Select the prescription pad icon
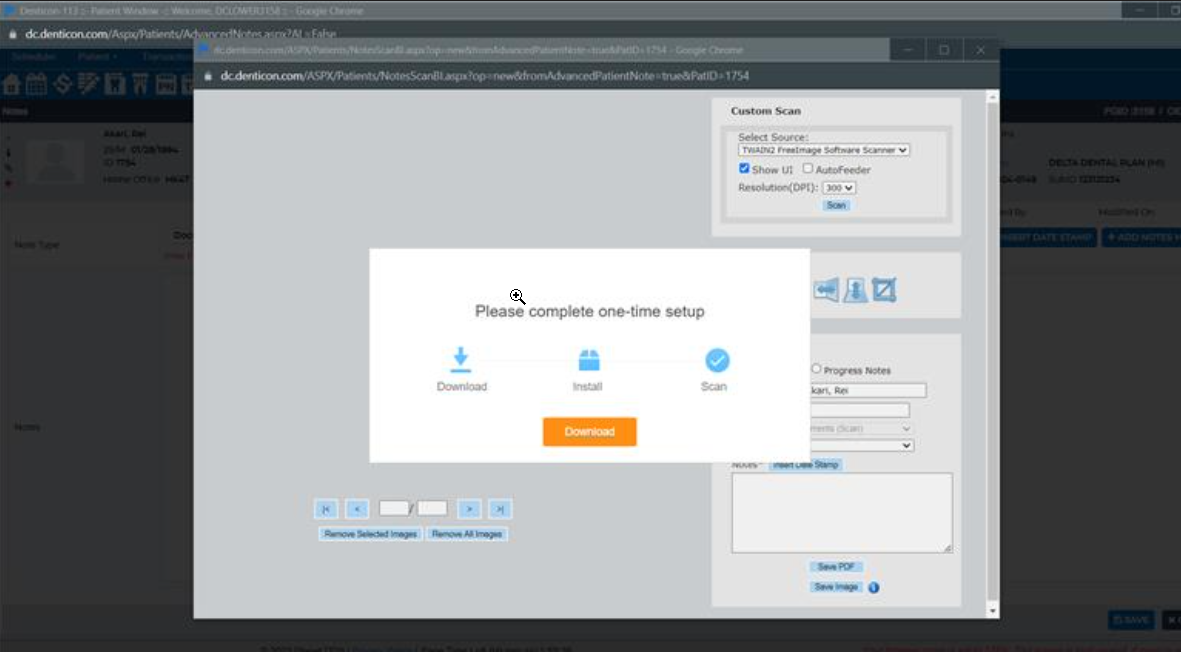This screenshot has height=652, width=1181. click(87, 83)
